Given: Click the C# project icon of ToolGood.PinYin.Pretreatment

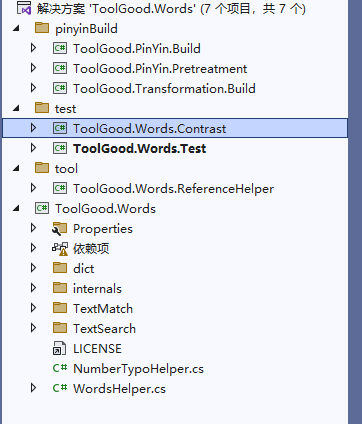Looking at the screenshot, I should 60,68.
